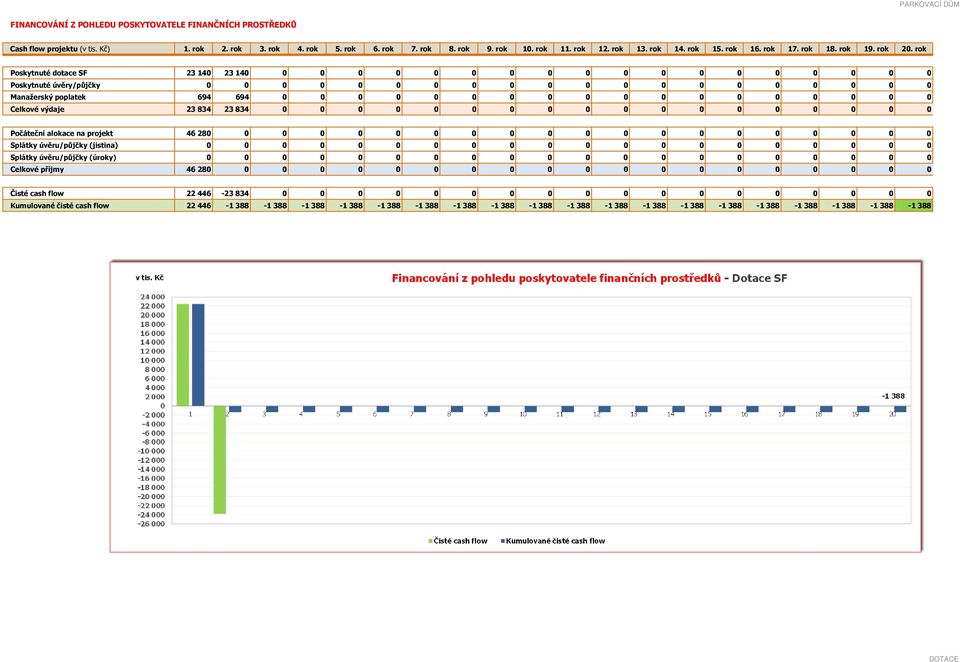Click the green highlighted '-1 388' cell in 20. rok
Viewport: 960px width, 662px height.
(x=914, y=206)
